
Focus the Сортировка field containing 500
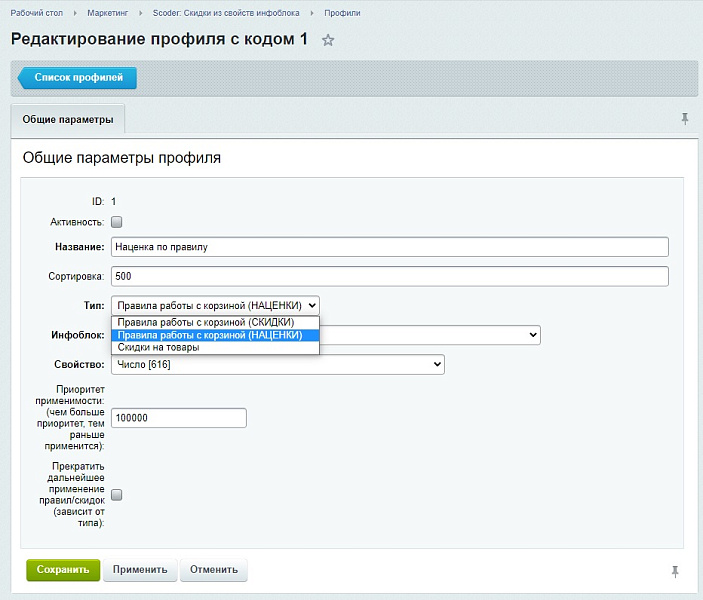(388, 276)
